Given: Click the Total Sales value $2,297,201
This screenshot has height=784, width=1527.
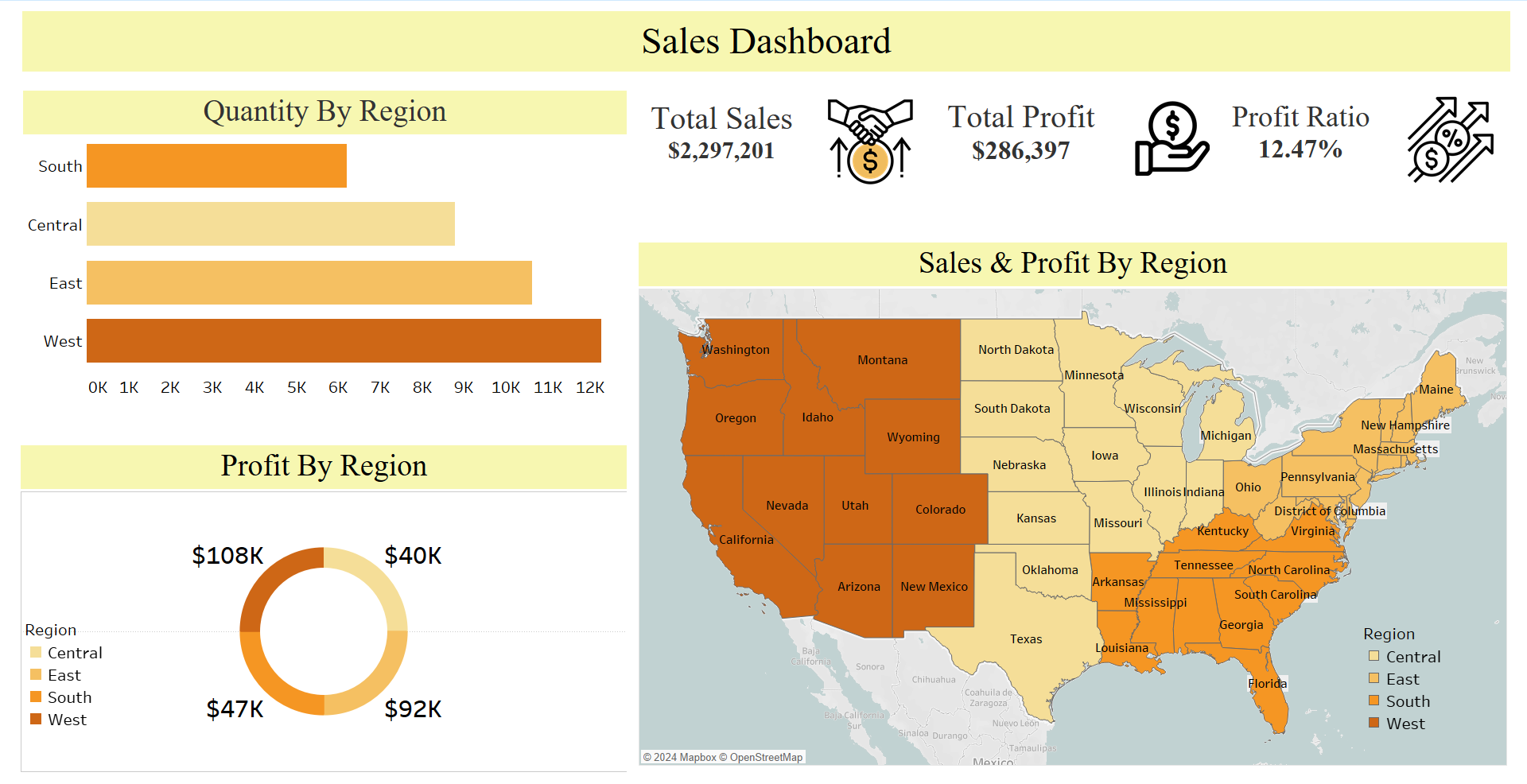Looking at the screenshot, I should (721, 150).
